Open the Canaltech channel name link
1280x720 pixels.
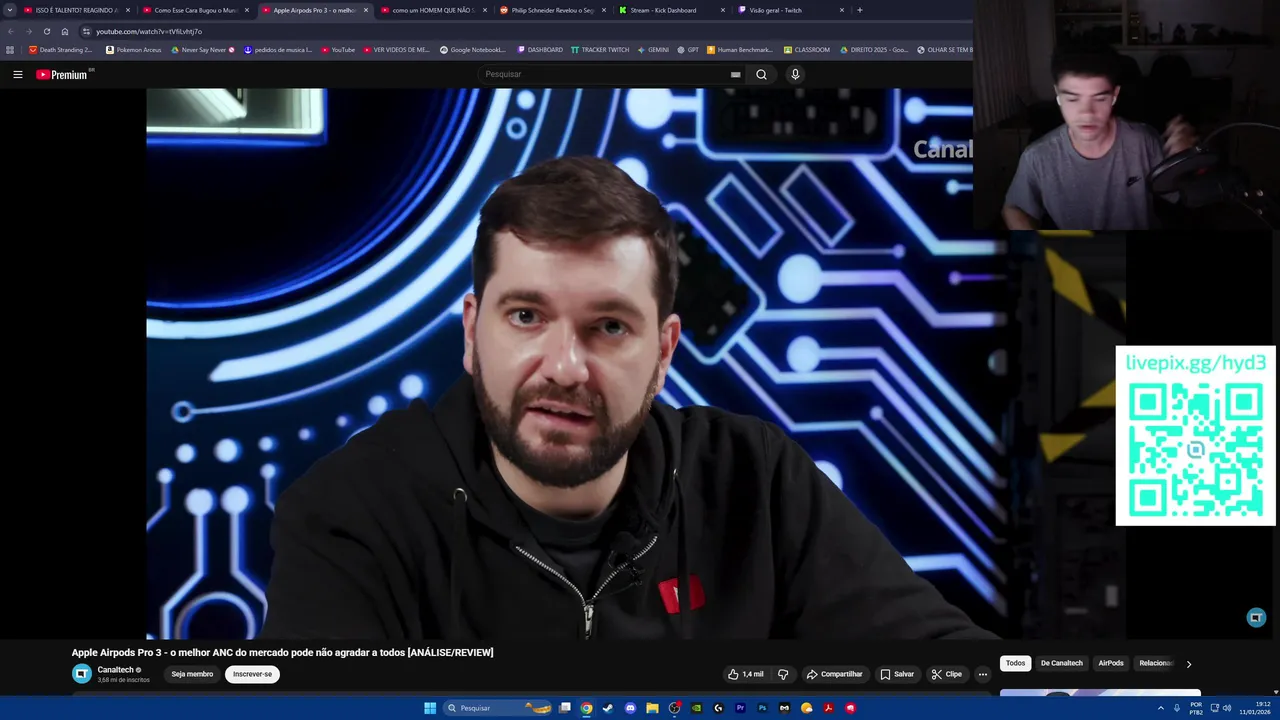(115, 670)
